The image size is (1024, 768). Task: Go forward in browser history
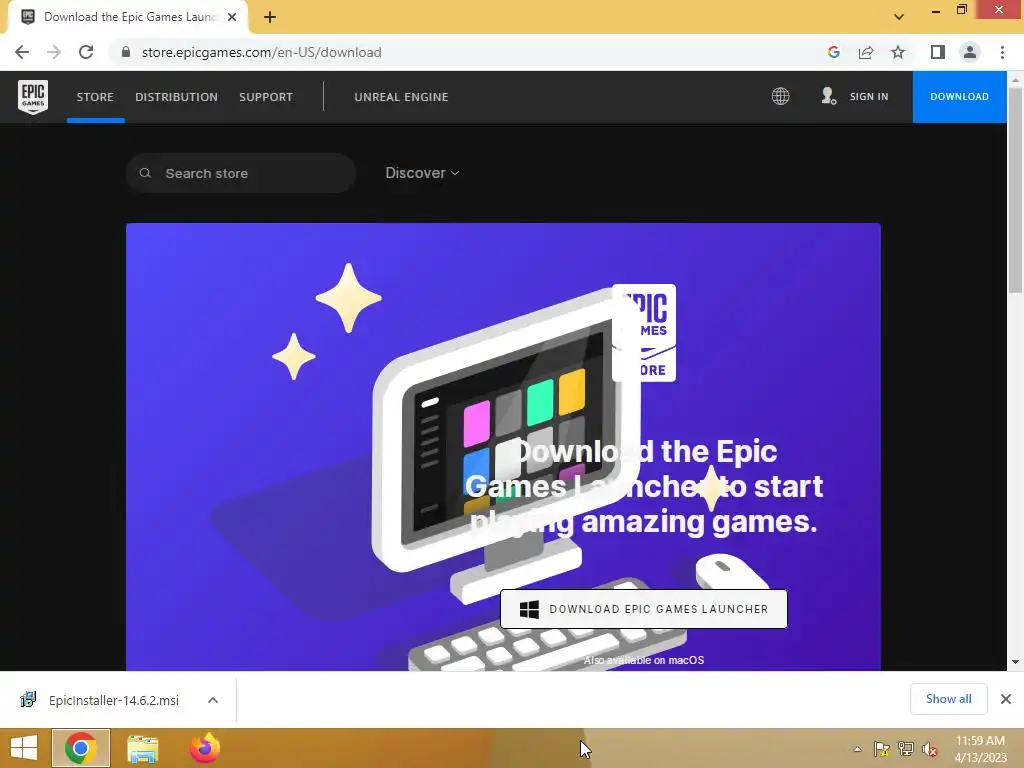(54, 52)
